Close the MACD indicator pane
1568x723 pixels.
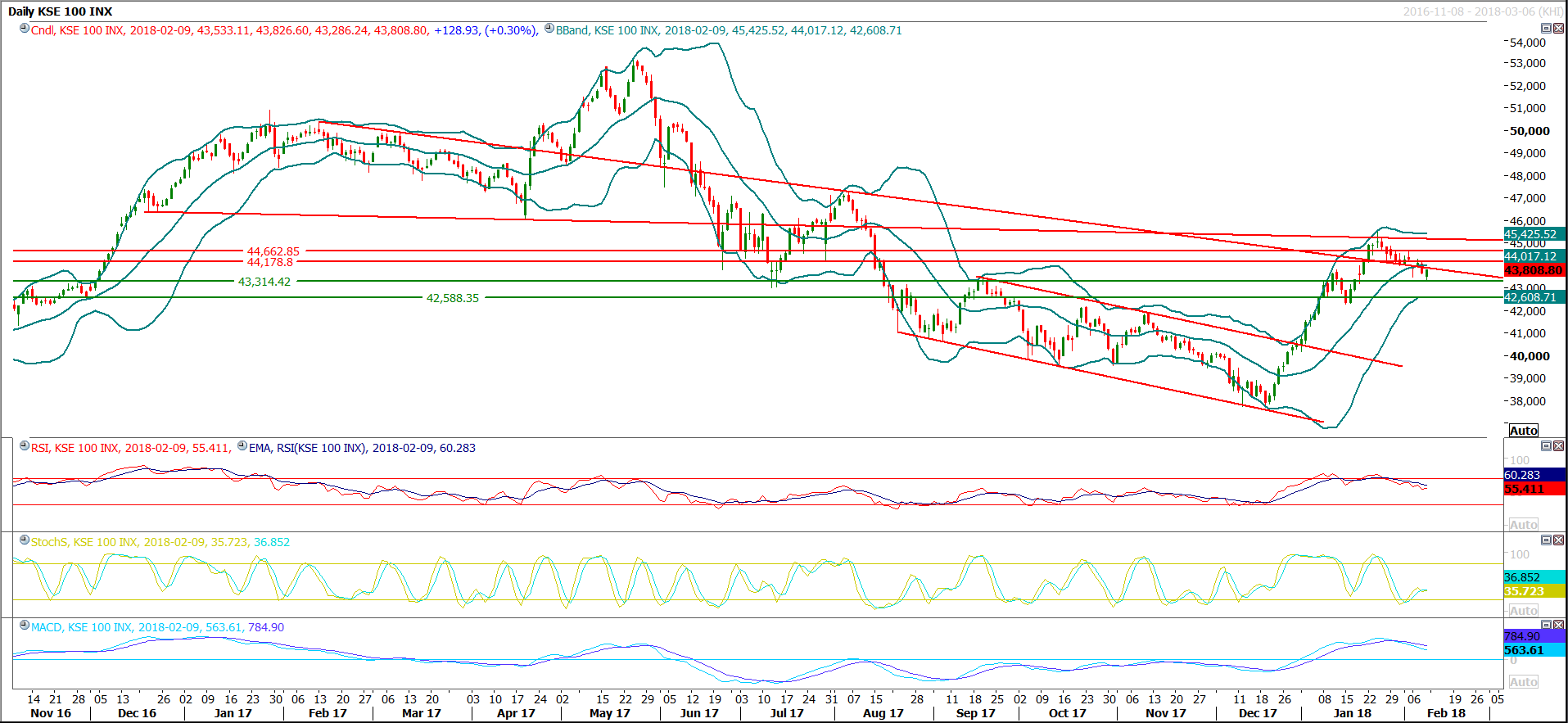[1558, 626]
